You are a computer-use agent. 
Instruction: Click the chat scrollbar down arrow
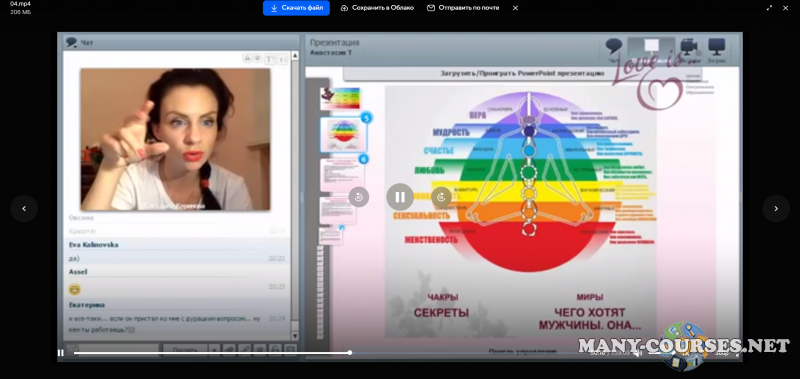tap(294, 336)
